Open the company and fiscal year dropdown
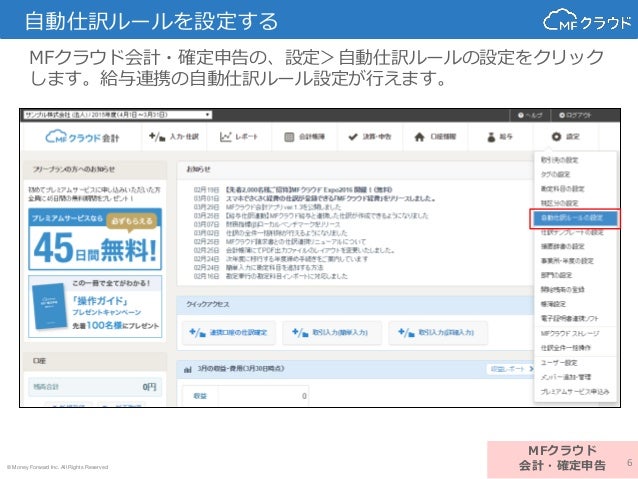Image resolution: width=638 pixels, height=479 pixels. pyautogui.click(x=118, y=115)
